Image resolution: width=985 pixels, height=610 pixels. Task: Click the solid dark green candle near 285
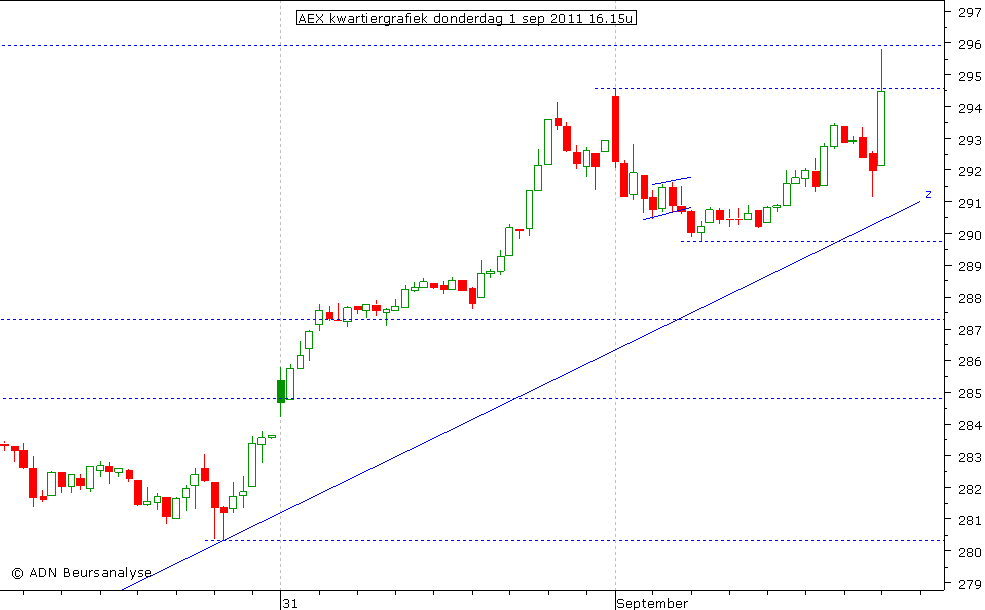point(281,391)
